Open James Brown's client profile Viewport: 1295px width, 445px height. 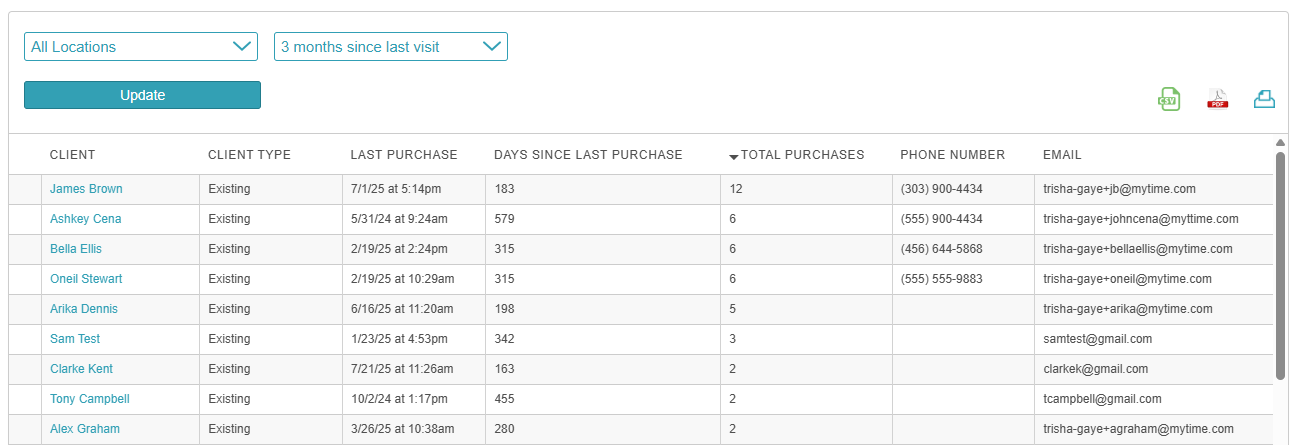click(x=86, y=189)
